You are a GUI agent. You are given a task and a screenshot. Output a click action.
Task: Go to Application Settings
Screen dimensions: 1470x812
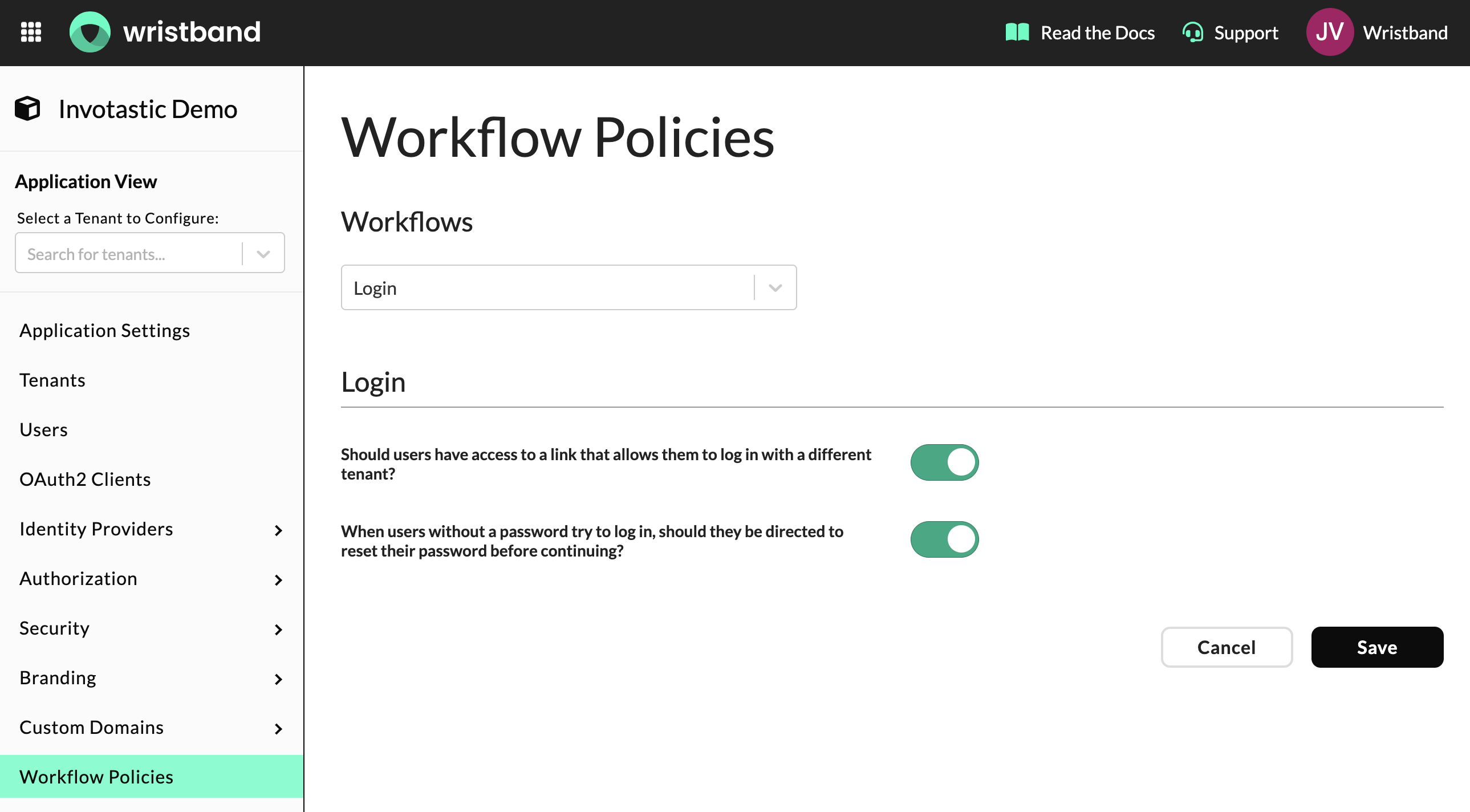(x=104, y=331)
